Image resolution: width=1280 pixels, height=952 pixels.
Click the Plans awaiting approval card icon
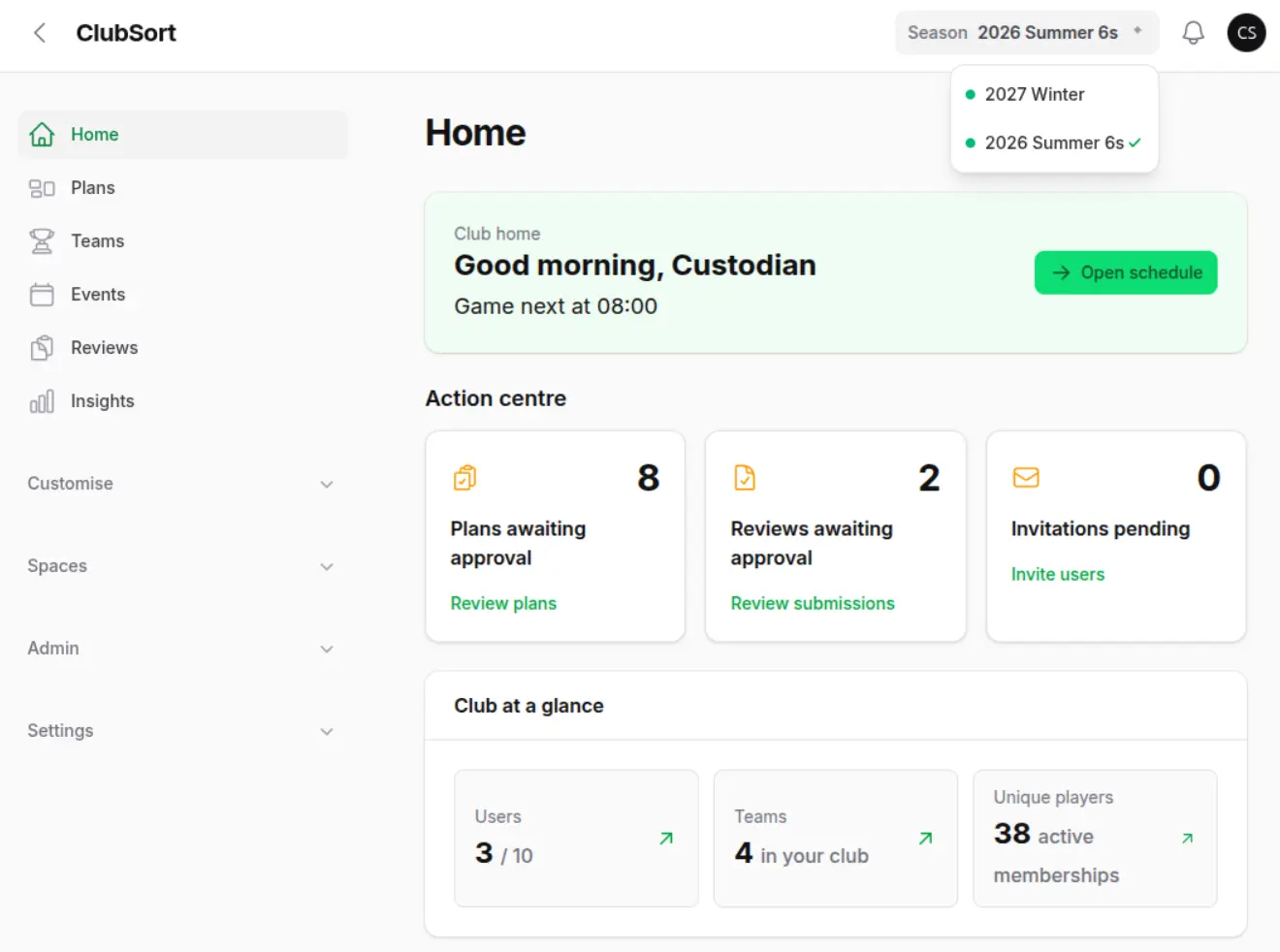click(x=464, y=478)
